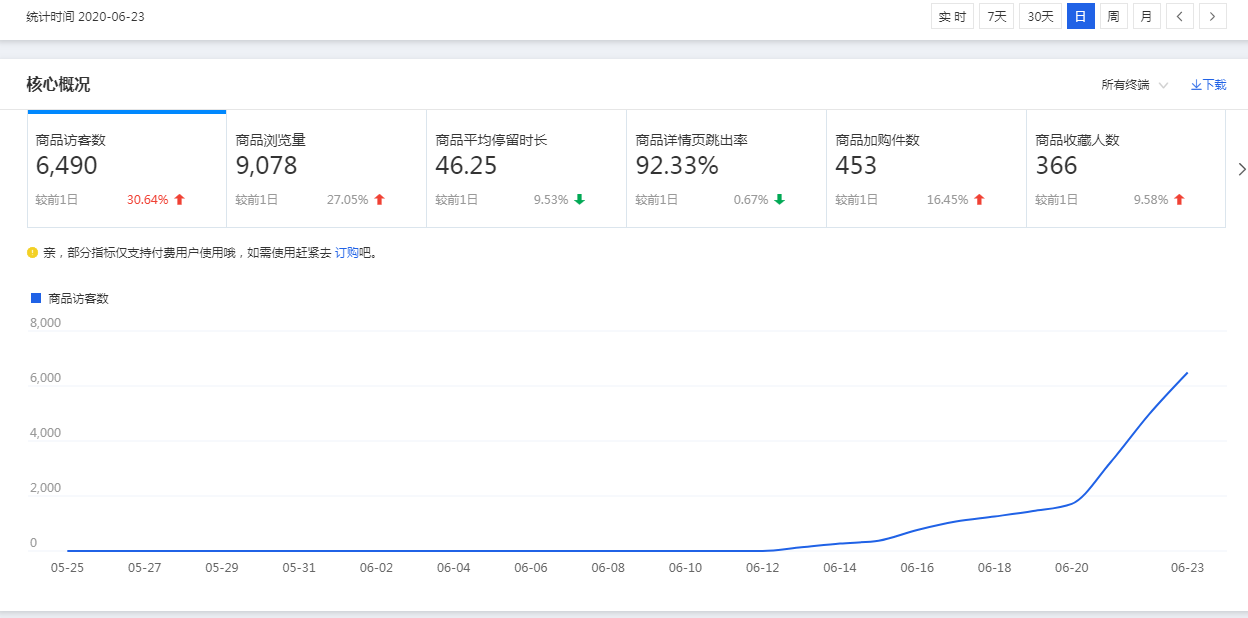Screen dimensions: 1248x618
Task: Click the red up arrow under 商品收藏人数
Action: pos(1179,200)
